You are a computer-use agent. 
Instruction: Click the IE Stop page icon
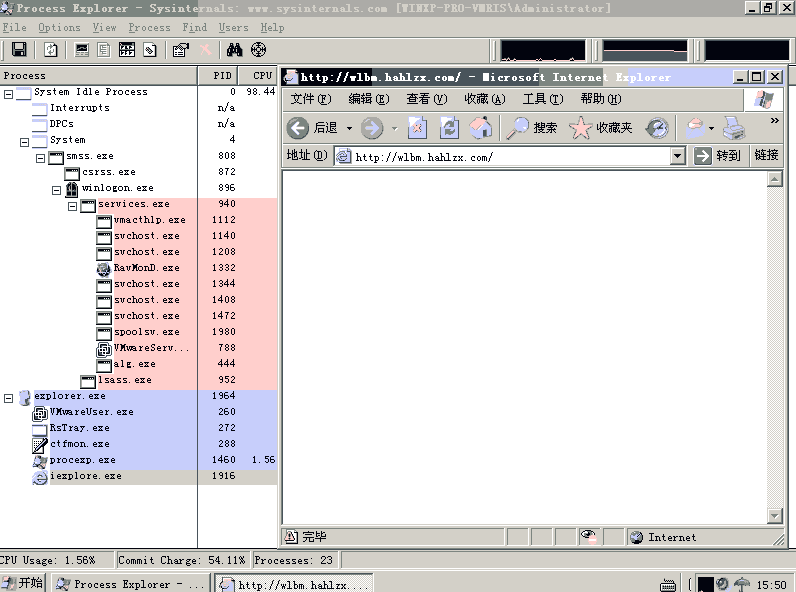click(x=417, y=128)
